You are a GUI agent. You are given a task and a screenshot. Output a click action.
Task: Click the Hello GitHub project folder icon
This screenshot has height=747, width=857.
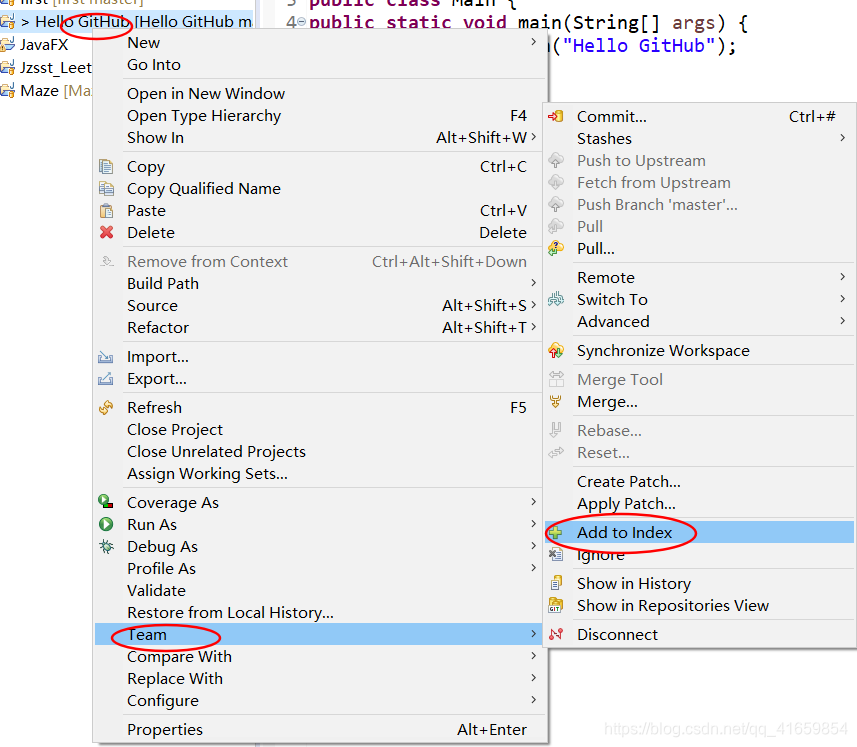coord(8,22)
